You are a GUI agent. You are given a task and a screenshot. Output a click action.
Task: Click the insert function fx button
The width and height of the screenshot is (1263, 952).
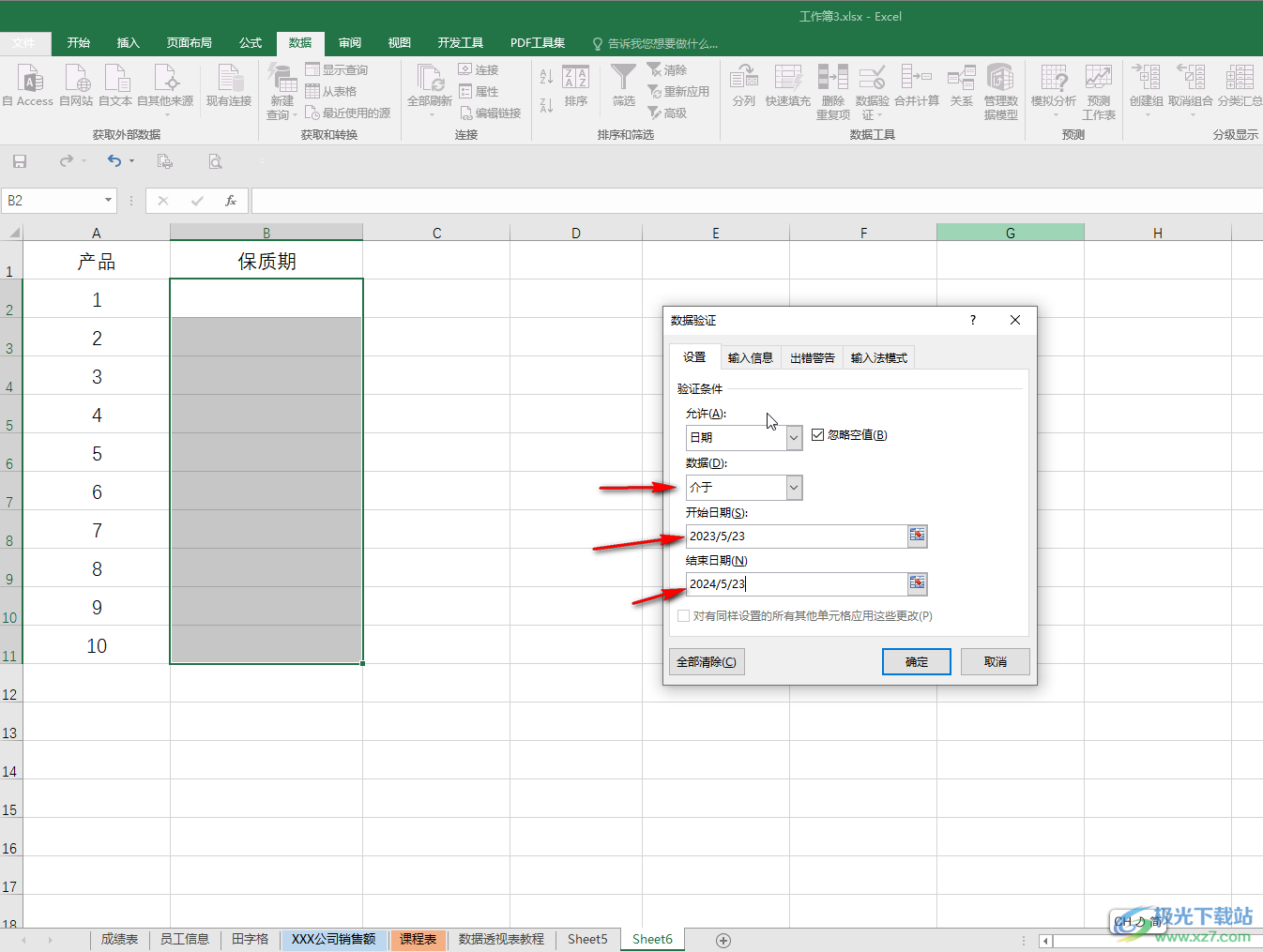tap(231, 201)
